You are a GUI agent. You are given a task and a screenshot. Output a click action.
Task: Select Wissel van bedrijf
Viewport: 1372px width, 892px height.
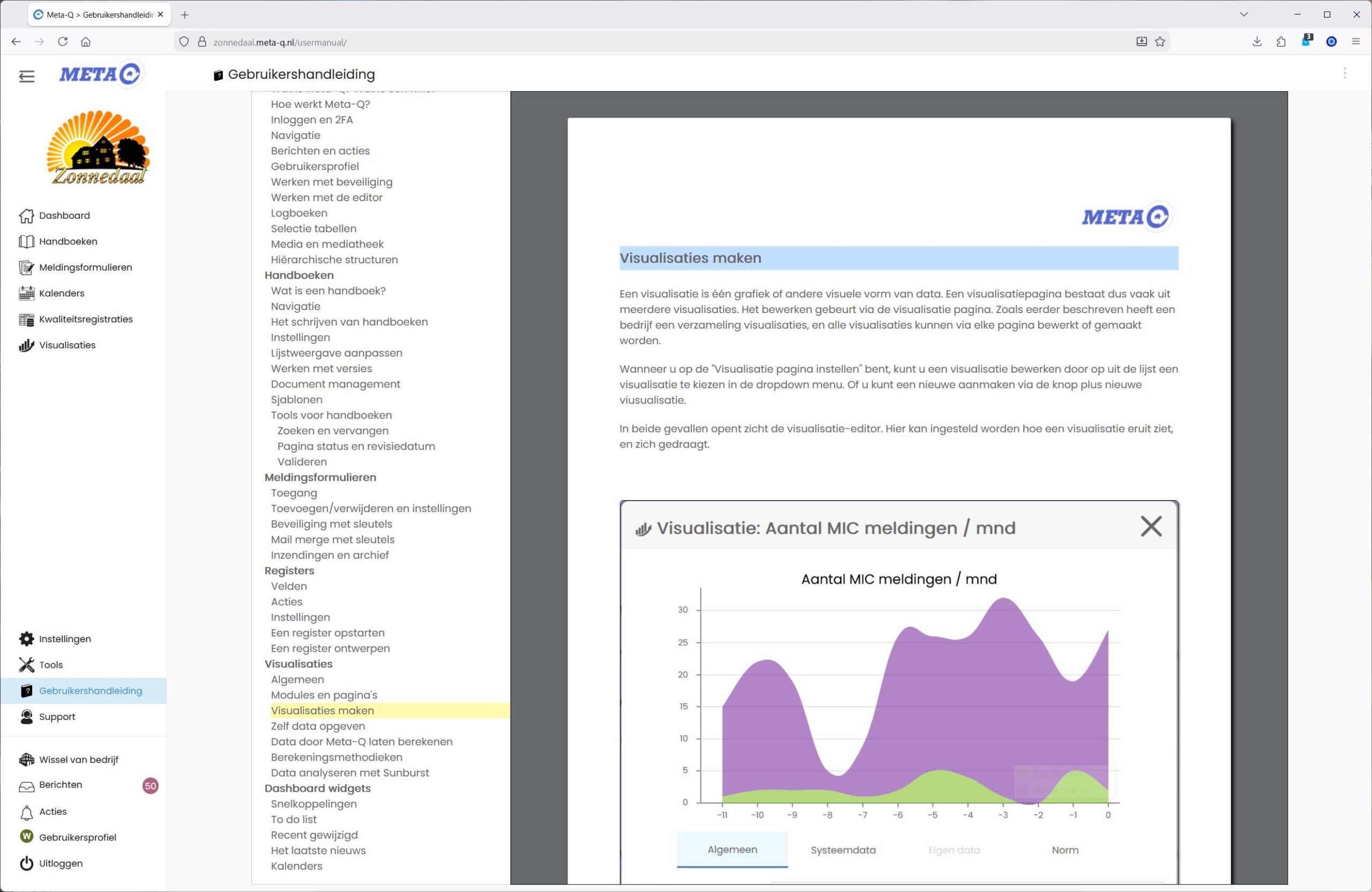coord(78,760)
